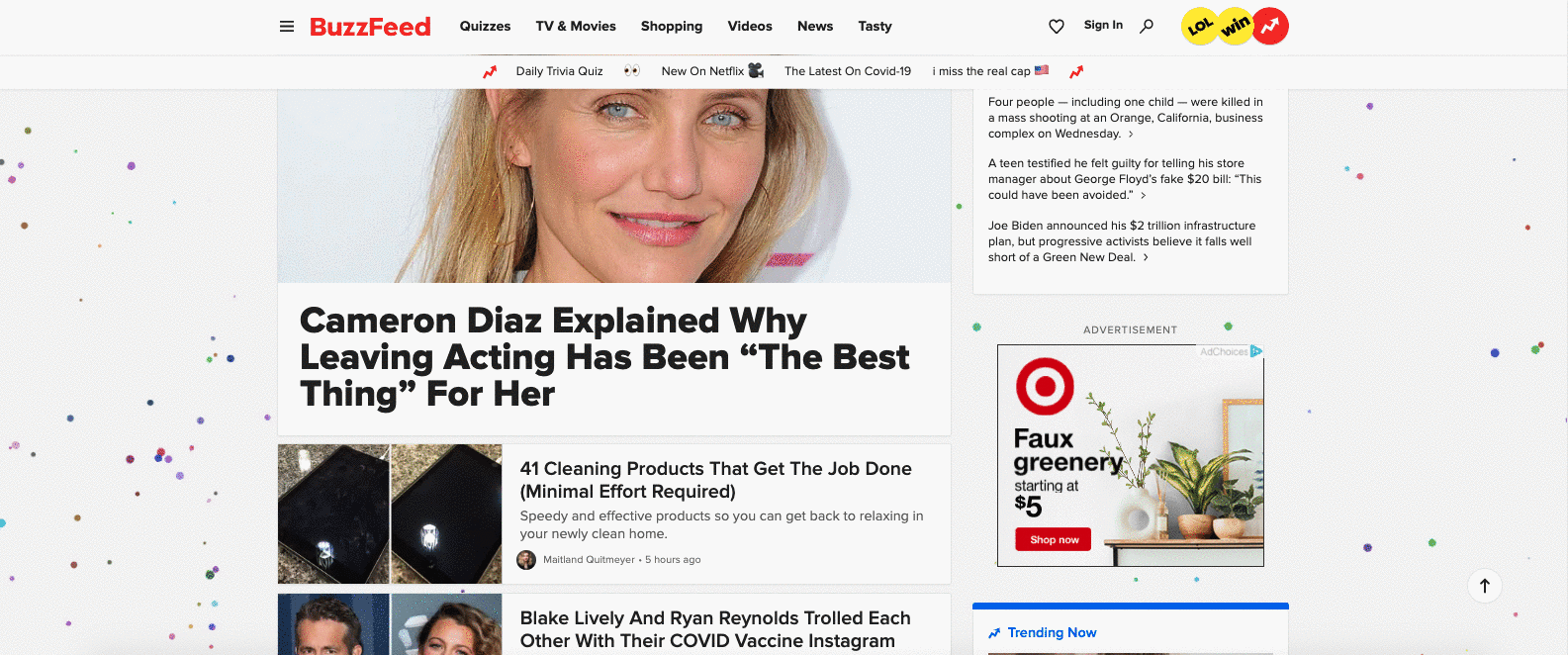
Task: Click Shop now in Target ad
Action: pyautogui.click(x=1054, y=539)
